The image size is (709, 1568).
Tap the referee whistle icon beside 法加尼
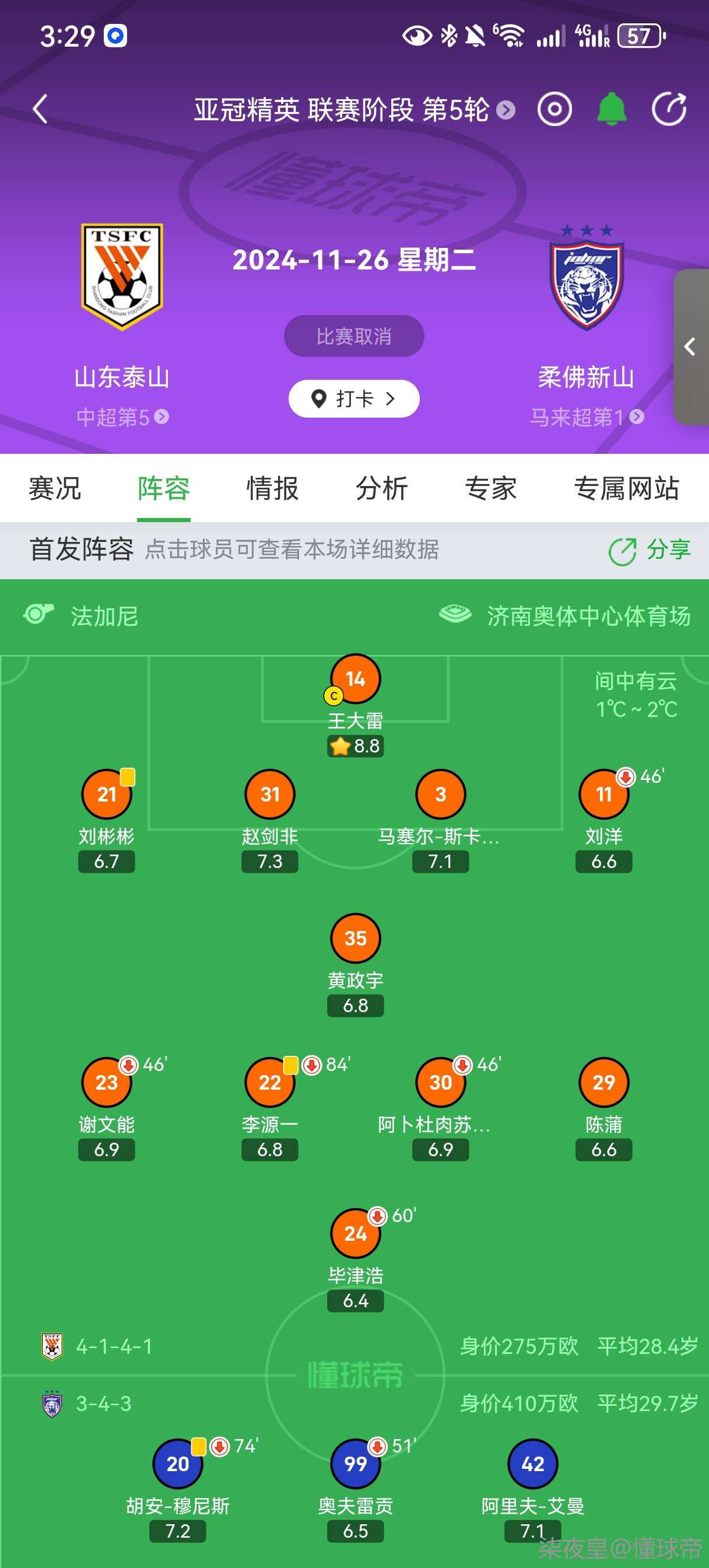pyautogui.click(x=38, y=614)
